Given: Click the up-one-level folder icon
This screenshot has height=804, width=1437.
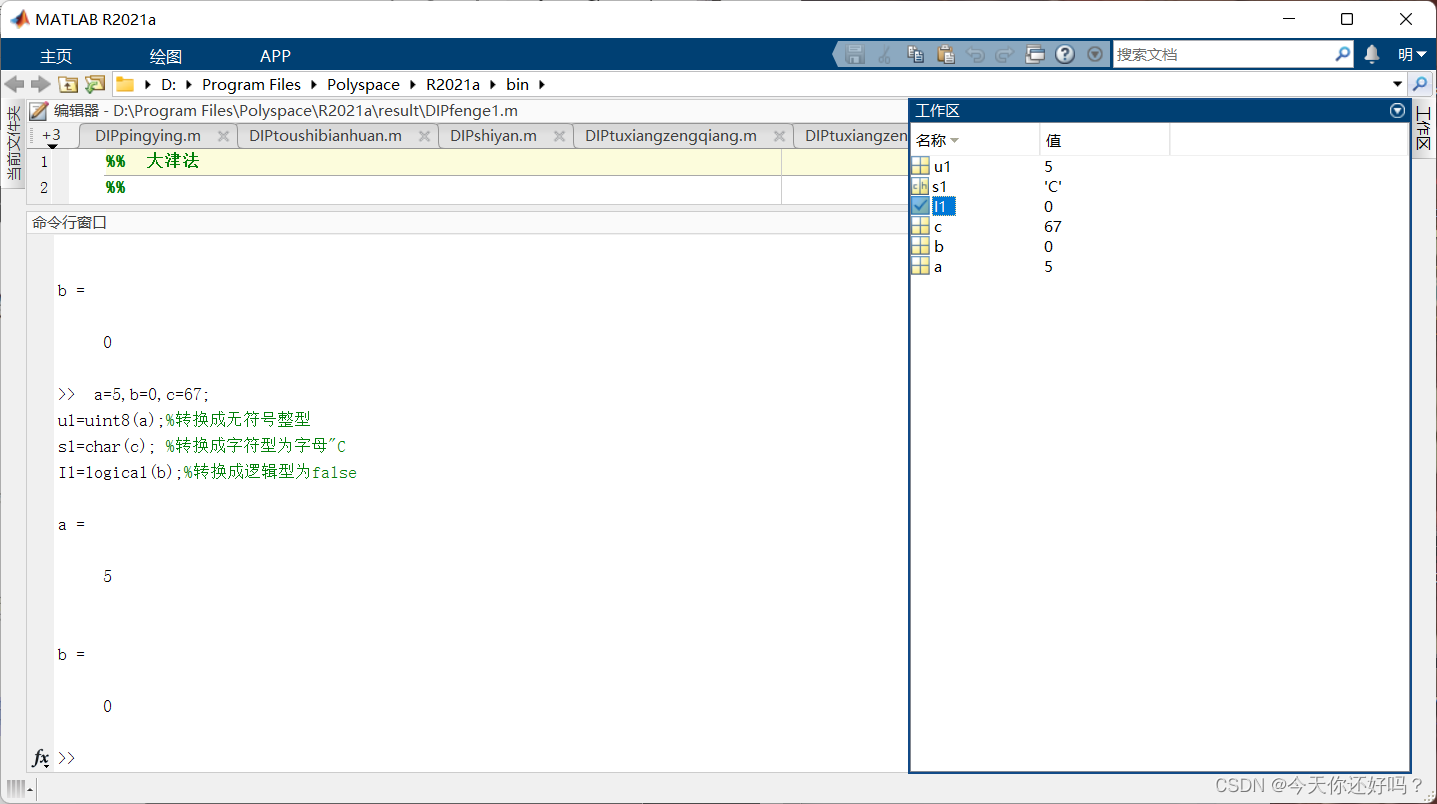Looking at the screenshot, I should pyautogui.click(x=67, y=84).
